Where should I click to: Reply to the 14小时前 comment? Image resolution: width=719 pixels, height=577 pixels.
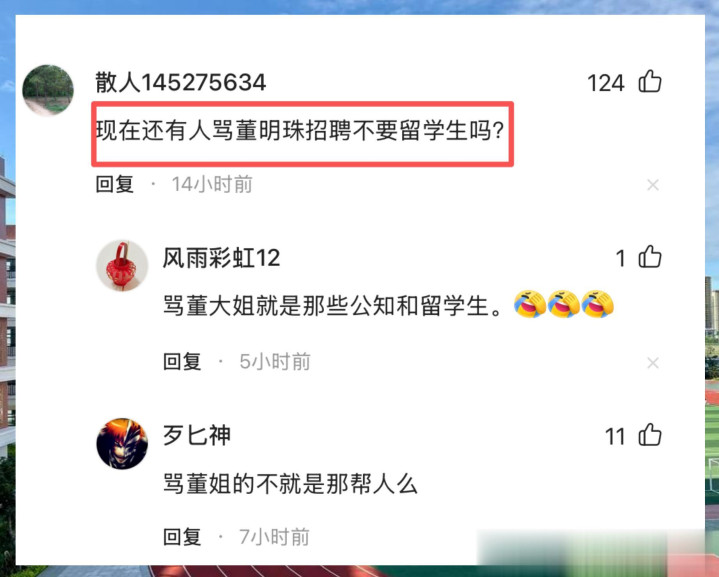coord(115,184)
